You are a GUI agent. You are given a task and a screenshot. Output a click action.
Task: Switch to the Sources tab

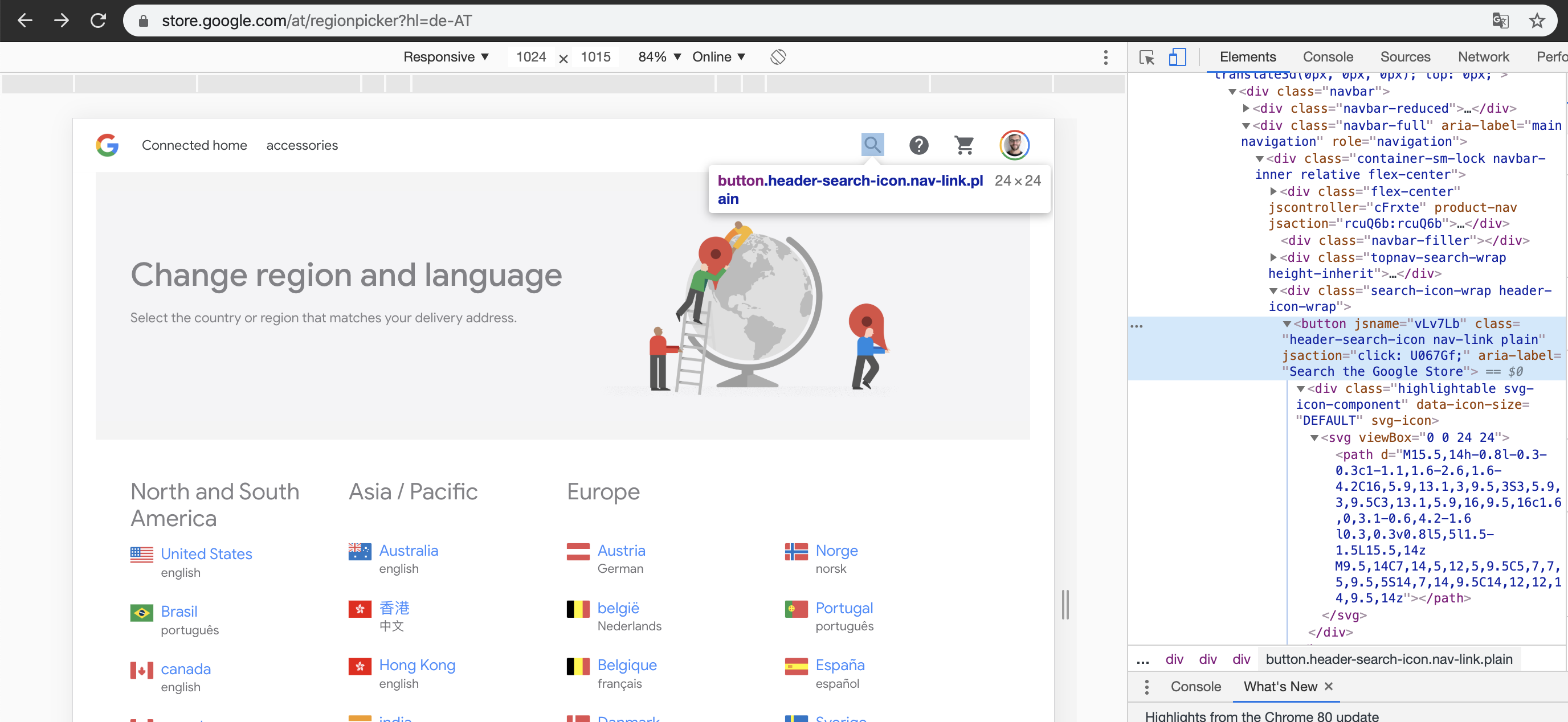click(x=1404, y=57)
